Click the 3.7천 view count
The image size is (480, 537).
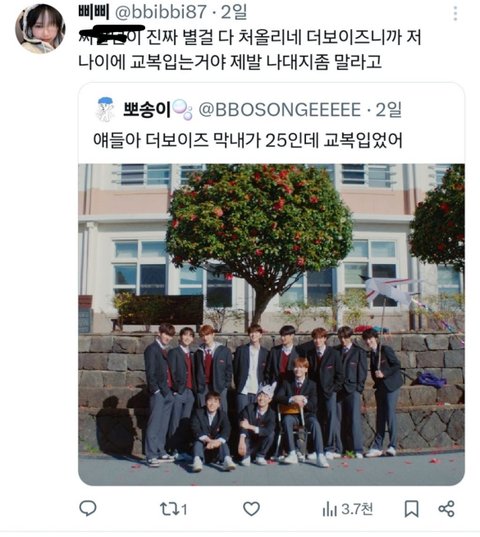[357, 509]
